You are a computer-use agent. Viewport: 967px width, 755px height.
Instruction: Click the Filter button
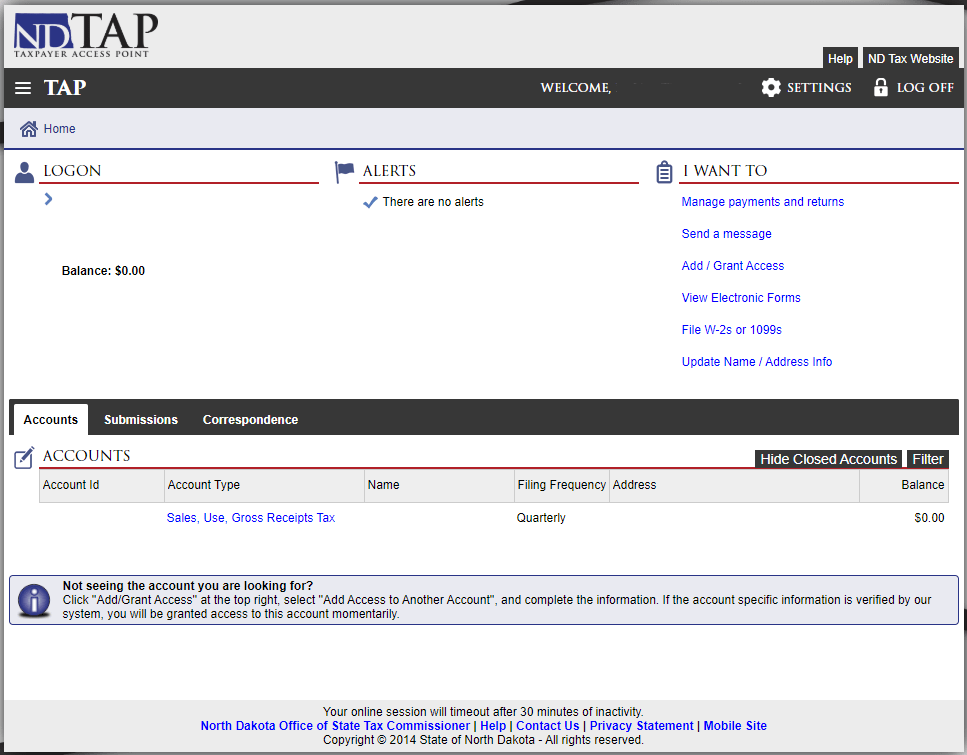point(928,459)
